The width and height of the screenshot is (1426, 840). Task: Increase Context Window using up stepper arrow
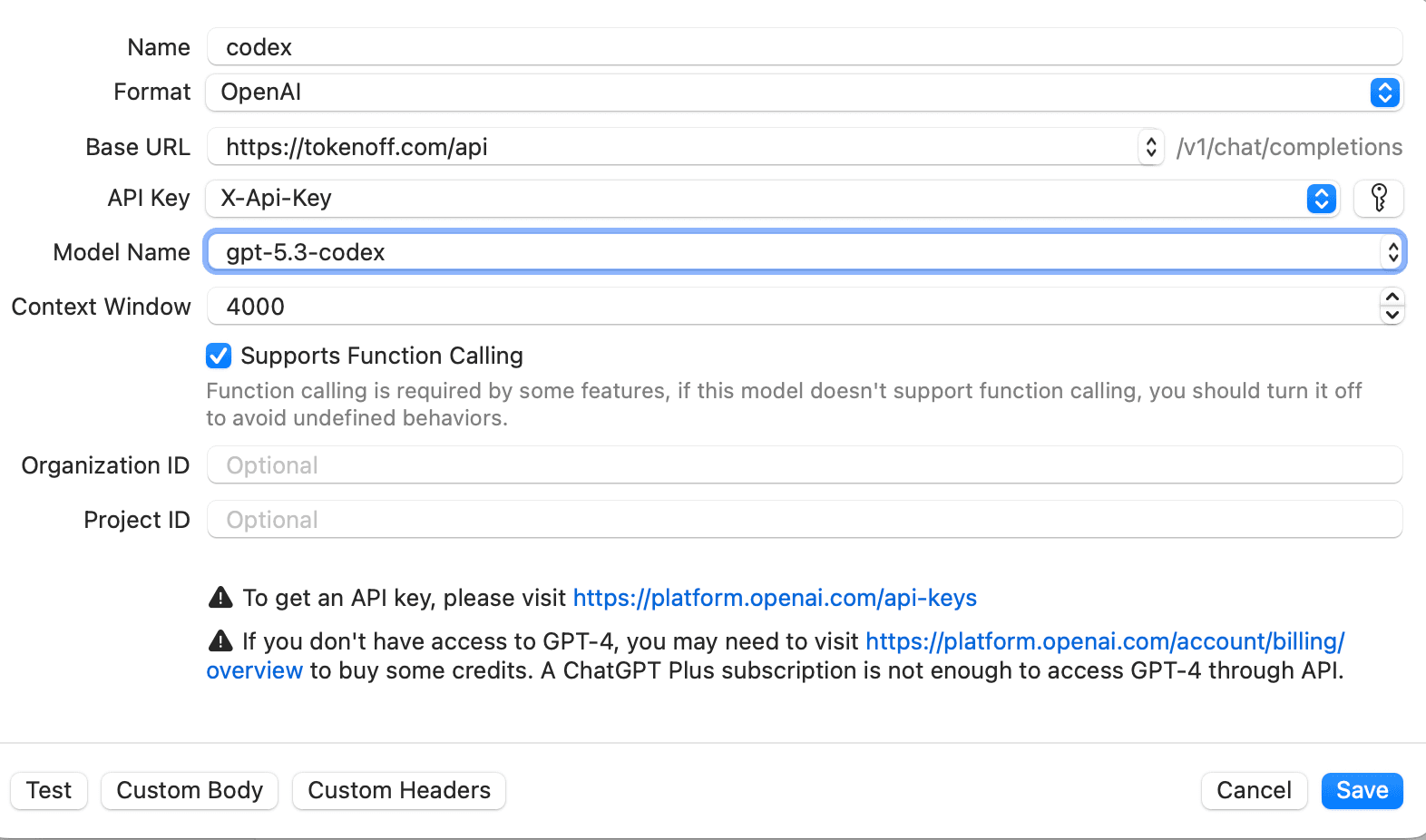pyautogui.click(x=1392, y=298)
